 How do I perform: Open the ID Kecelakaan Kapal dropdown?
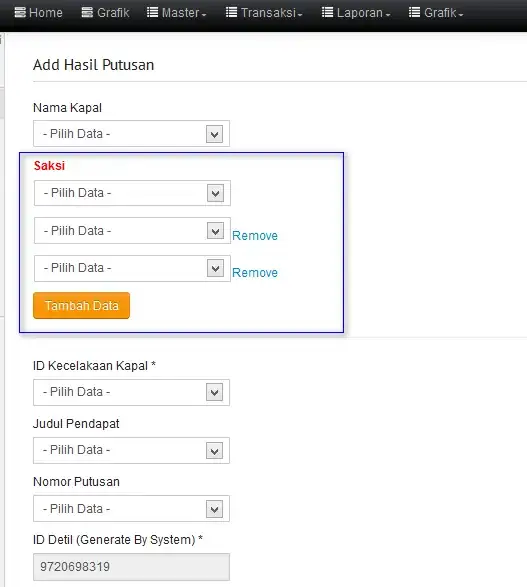click(x=131, y=392)
